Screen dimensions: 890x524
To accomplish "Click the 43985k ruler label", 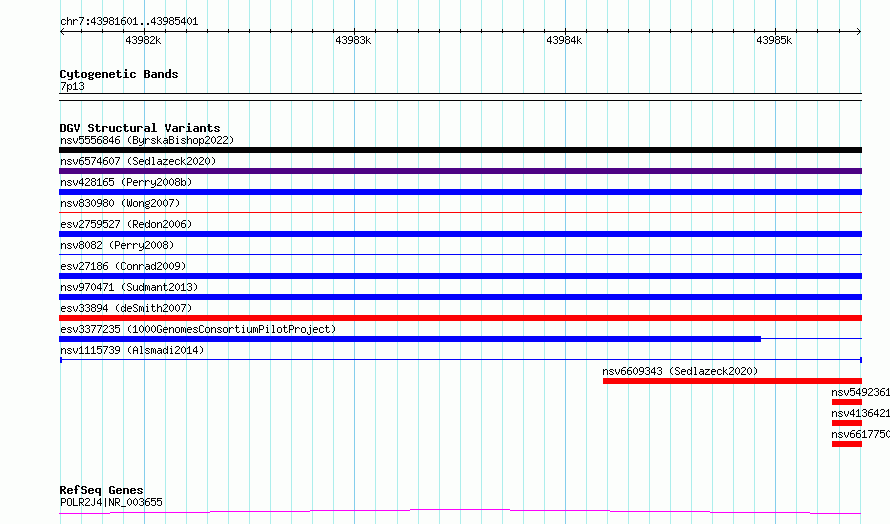I will click(x=774, y=40).
